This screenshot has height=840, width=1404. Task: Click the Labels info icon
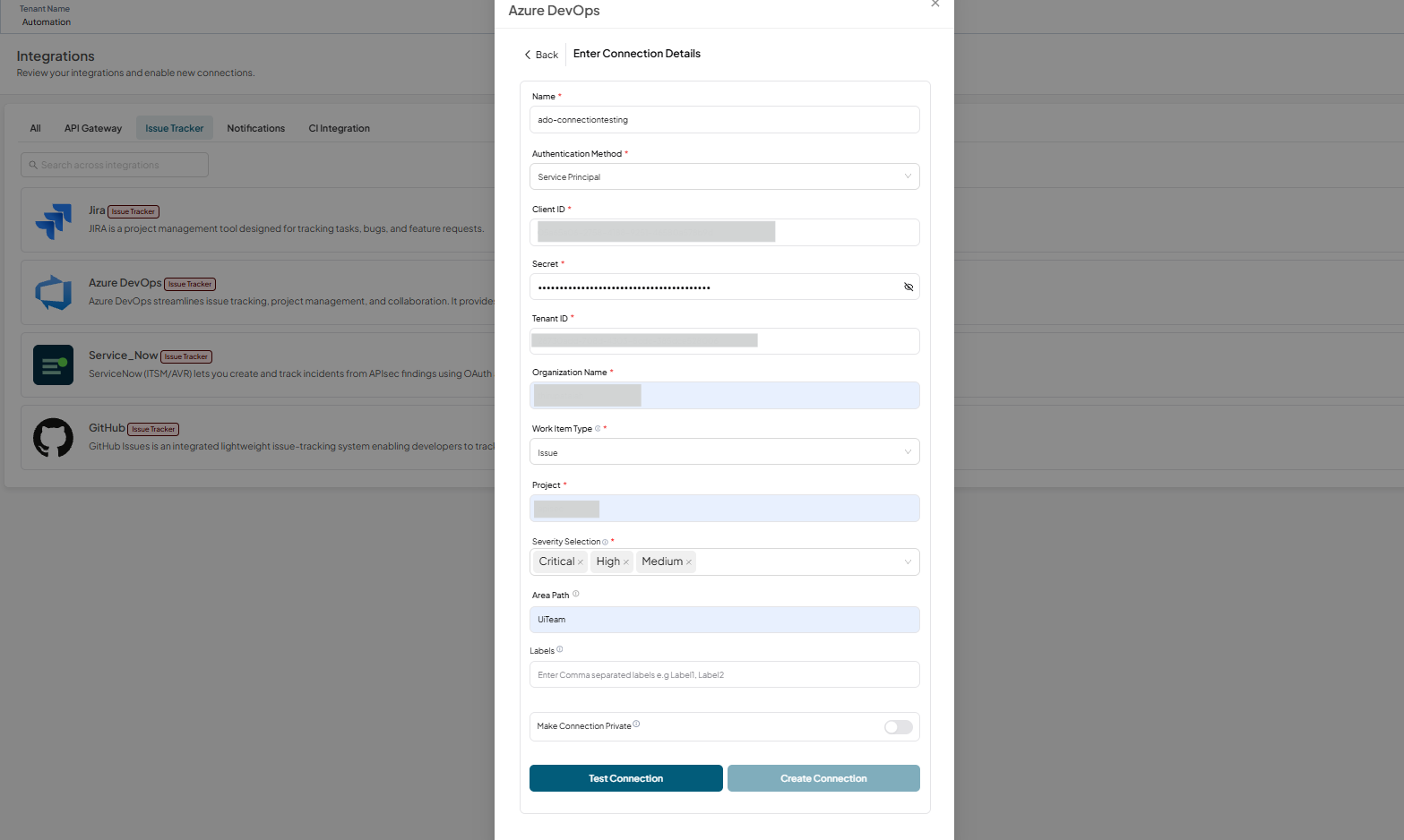click(x=560, y=649)
